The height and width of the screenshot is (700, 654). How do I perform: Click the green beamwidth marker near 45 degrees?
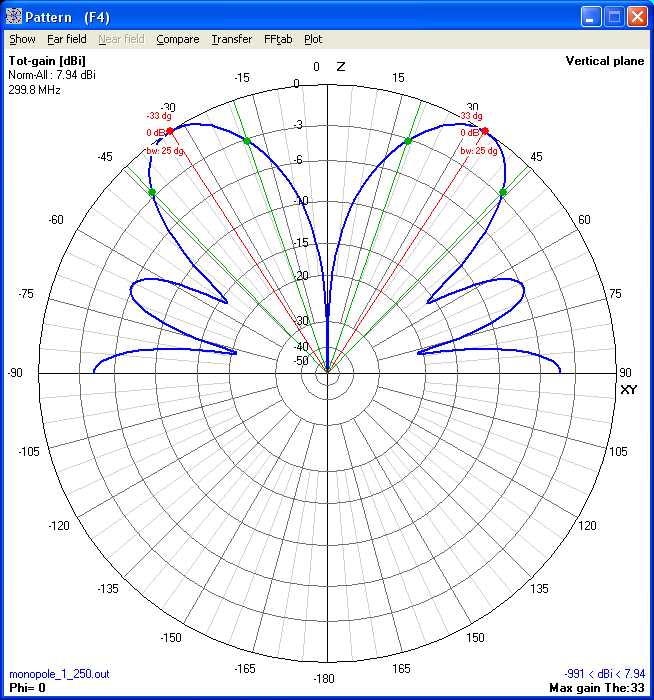click(503, 192)
